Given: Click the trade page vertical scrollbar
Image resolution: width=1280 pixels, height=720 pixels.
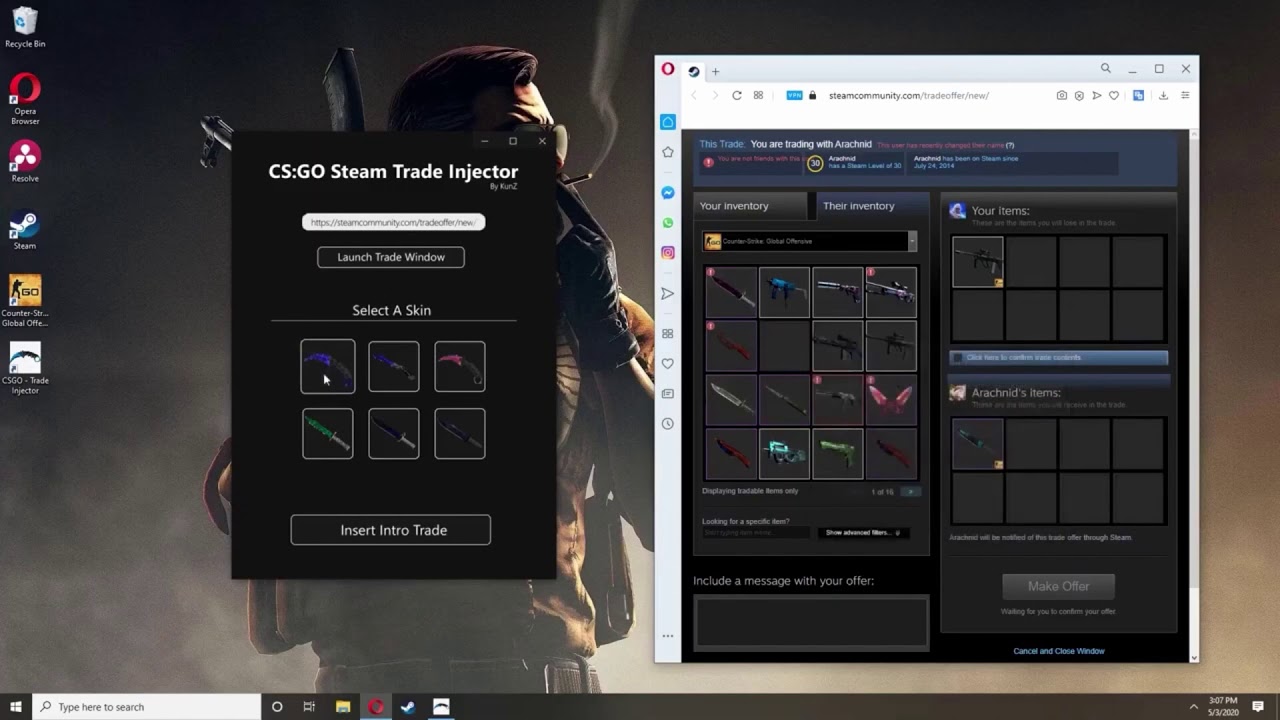Looking at the screenshot, I should 1193,395.
